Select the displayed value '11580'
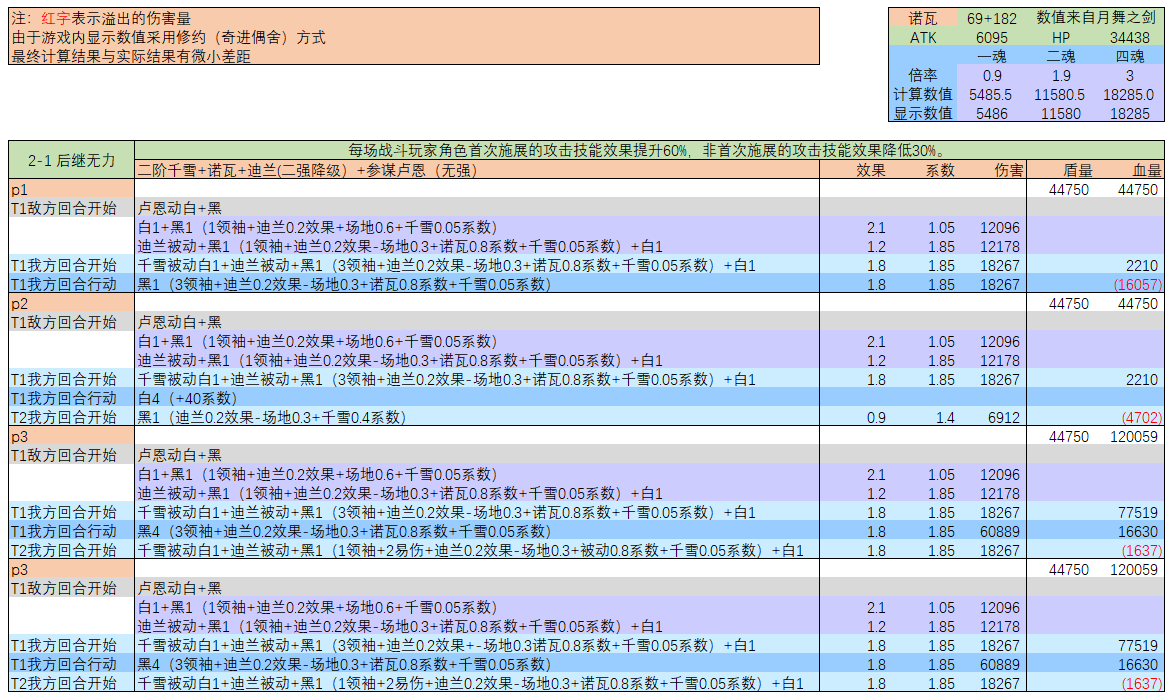This screenshot has height=697, width=1171. pyautogui.click(x=1060, y=114)
